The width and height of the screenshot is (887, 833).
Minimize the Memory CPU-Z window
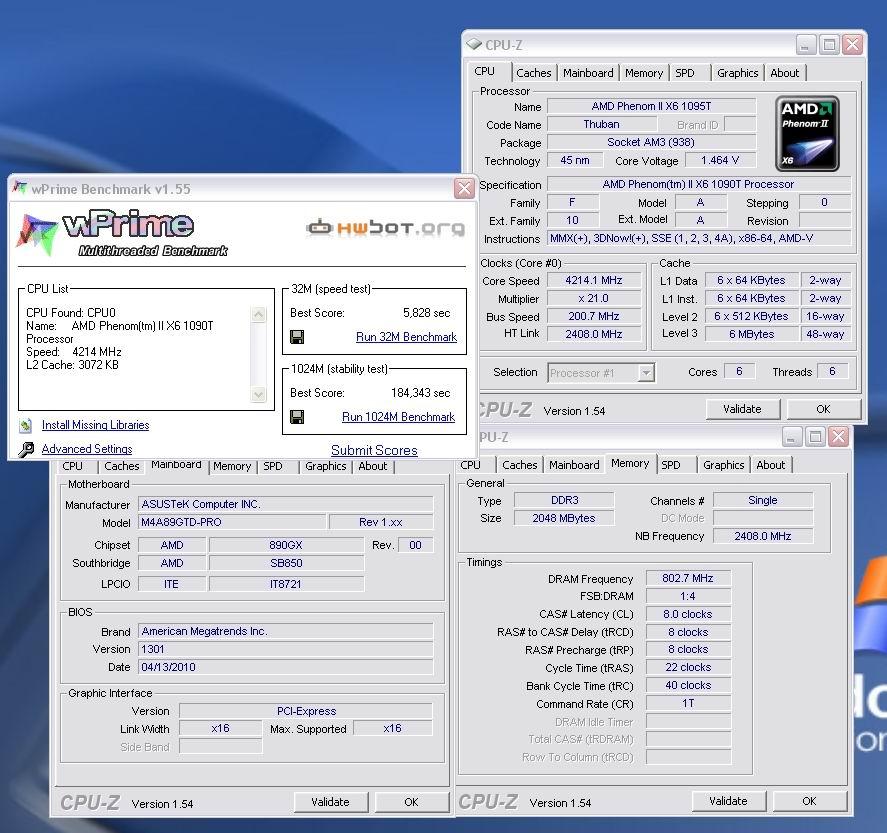792,437
